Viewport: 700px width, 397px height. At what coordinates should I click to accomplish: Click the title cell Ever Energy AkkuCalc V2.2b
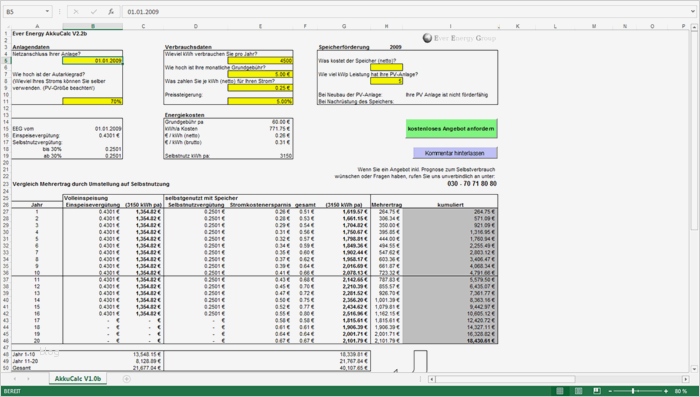pyautogui.click(x=50, y=33)
